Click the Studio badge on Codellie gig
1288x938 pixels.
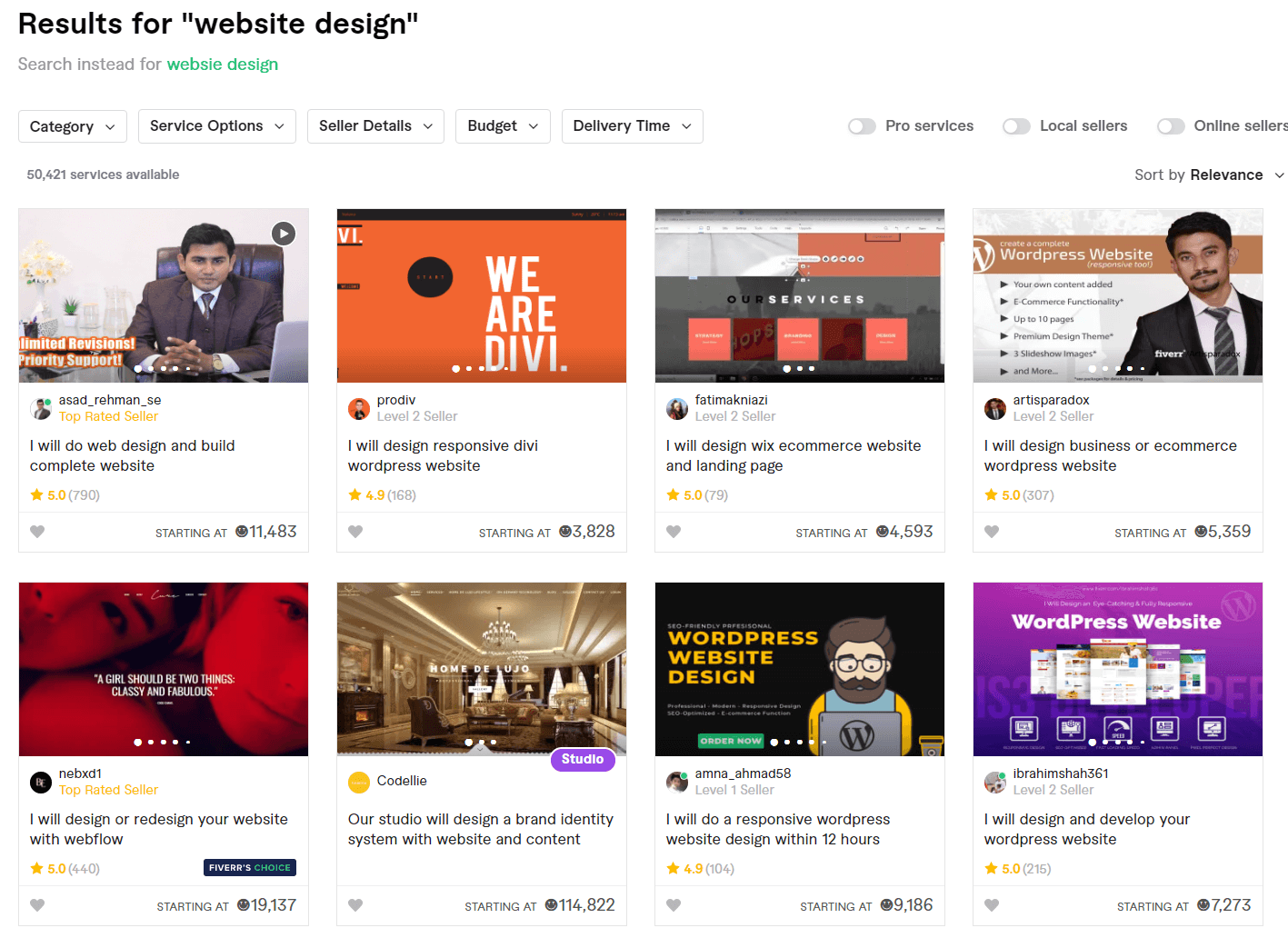[583, 759]
